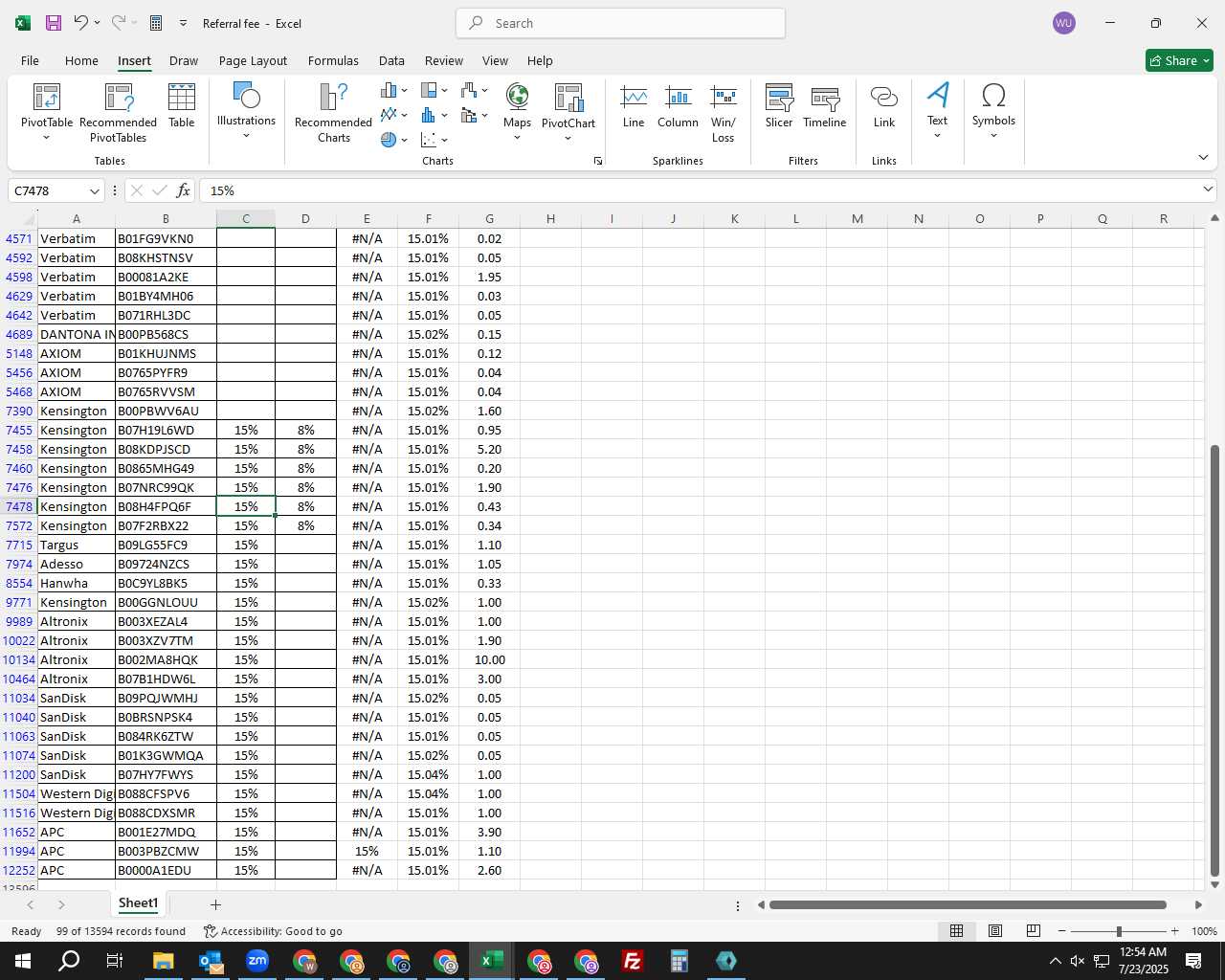Click Insert Statistic Chart icon
Screen dimensions: 1225x980
click(429, 115)
